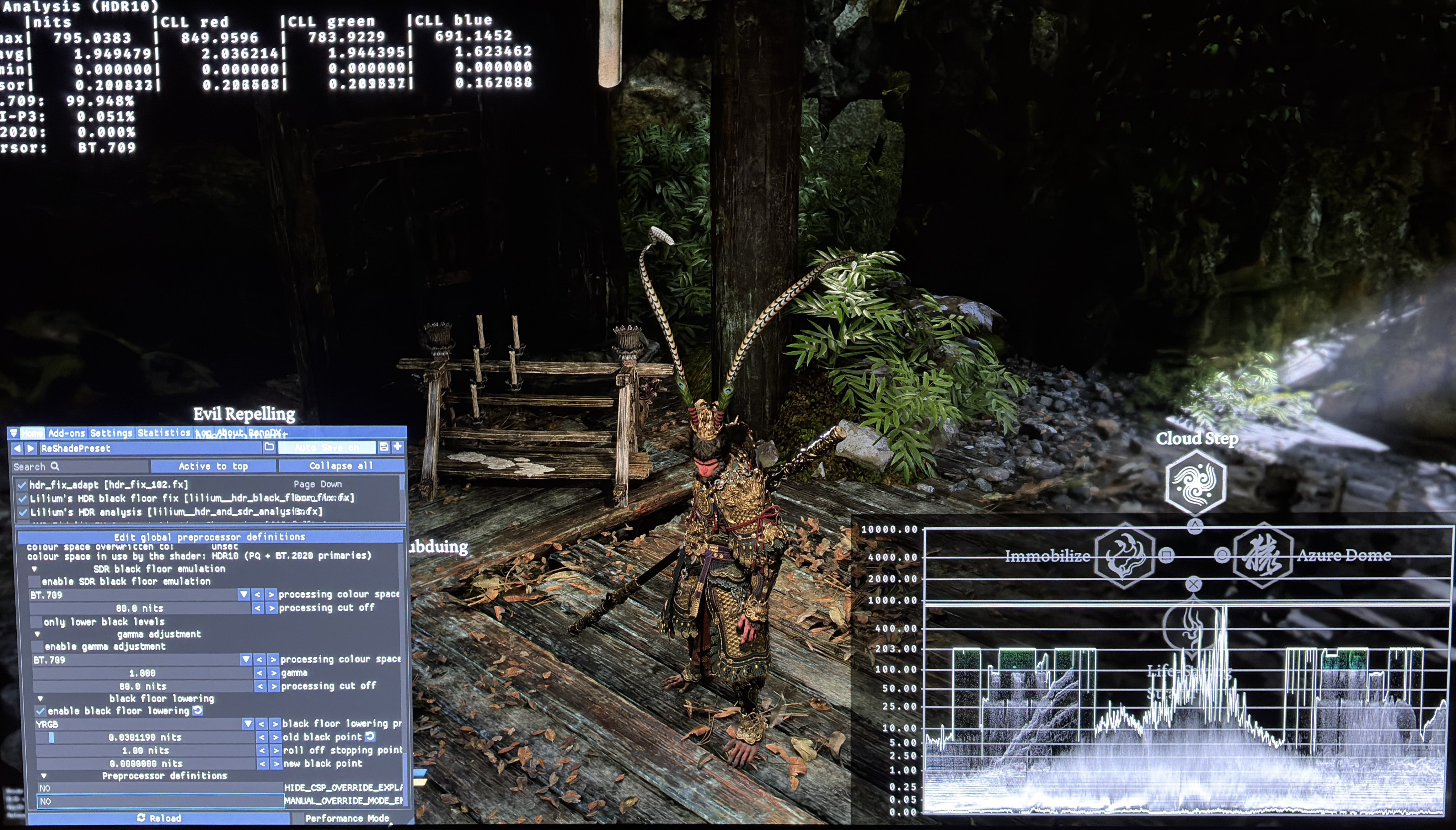This screenshot has width=1456, height=830.
Task: Click the MANUAL_OVERRIDE_MODE NO value field
Action: 161,801
